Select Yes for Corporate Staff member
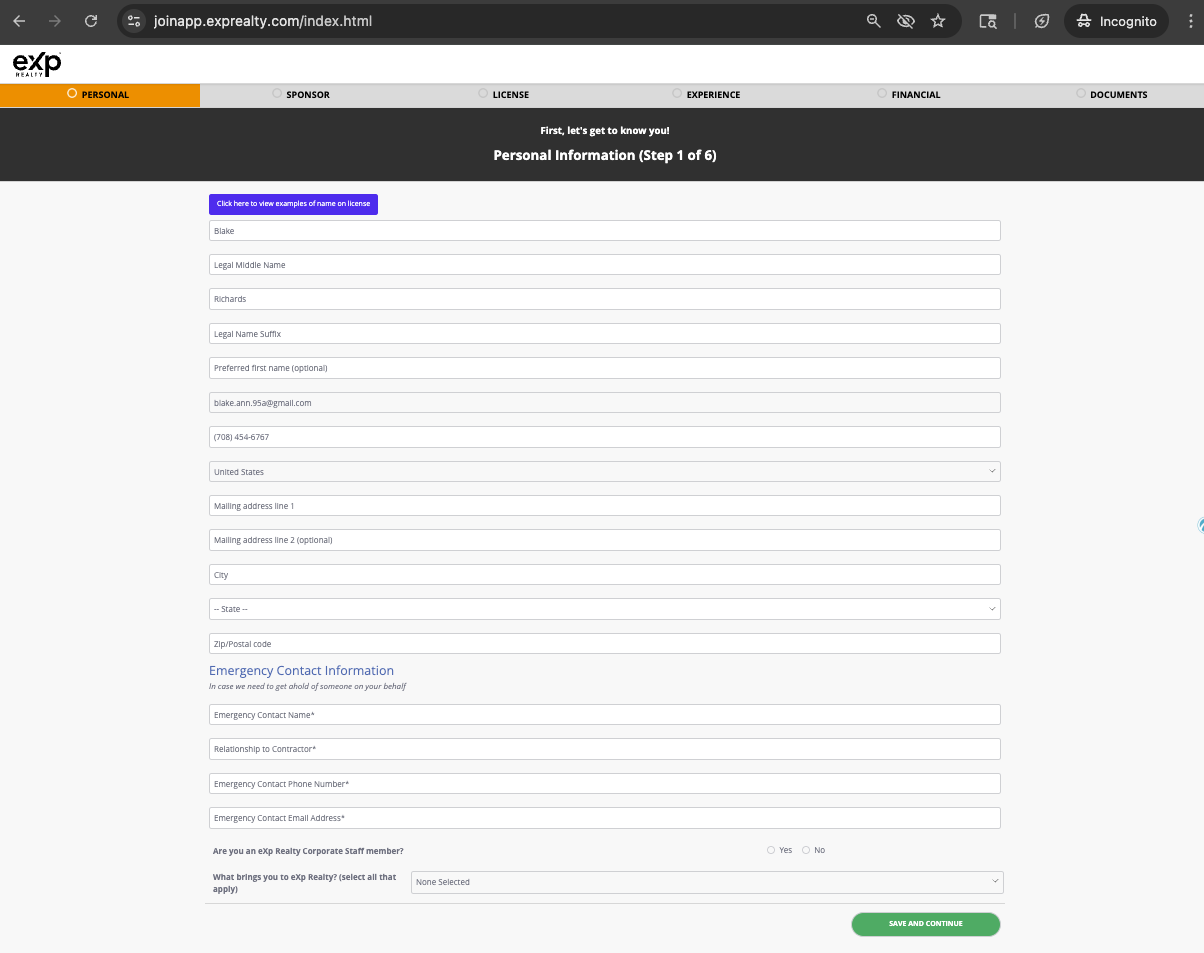 click(x=771, y=850)
